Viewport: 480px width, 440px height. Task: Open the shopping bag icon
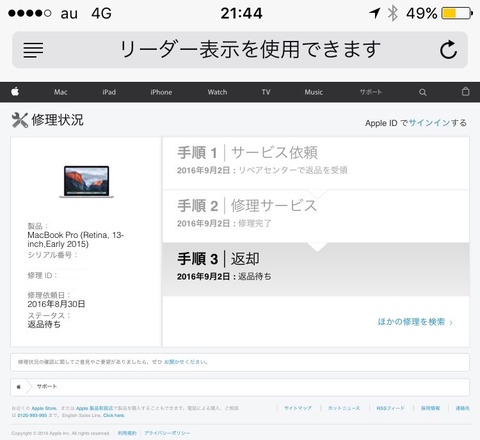466,91
